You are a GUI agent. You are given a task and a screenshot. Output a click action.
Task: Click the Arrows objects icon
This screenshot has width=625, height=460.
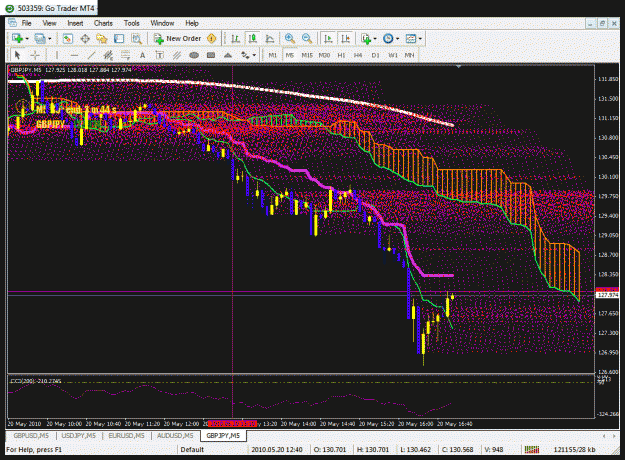click(245, 55)
